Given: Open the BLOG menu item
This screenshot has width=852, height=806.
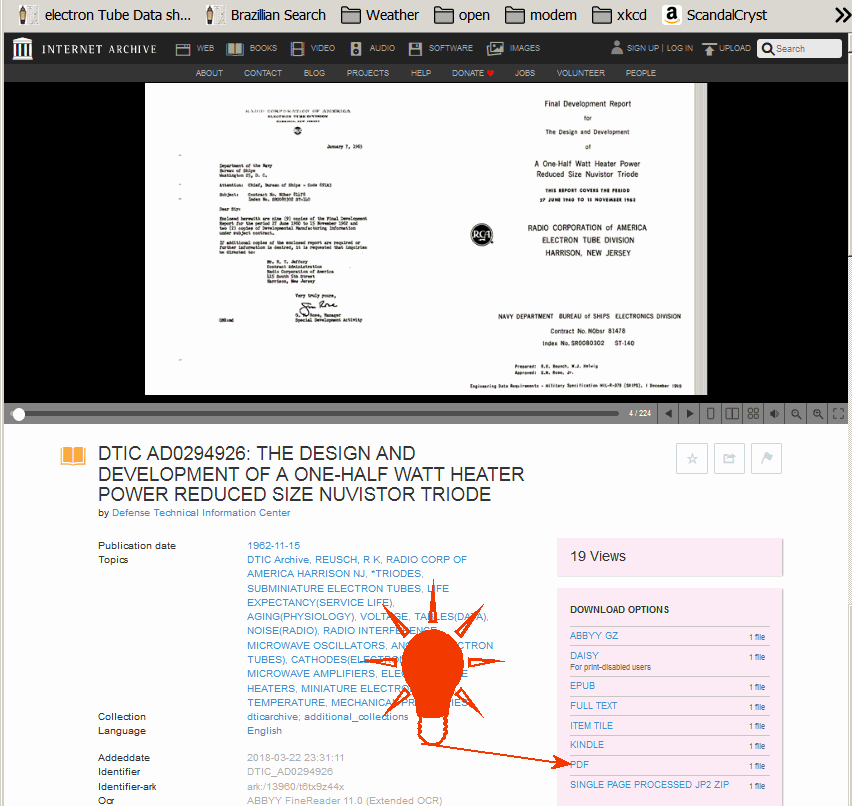Looking at the screenshot, I should pos(314,73).
